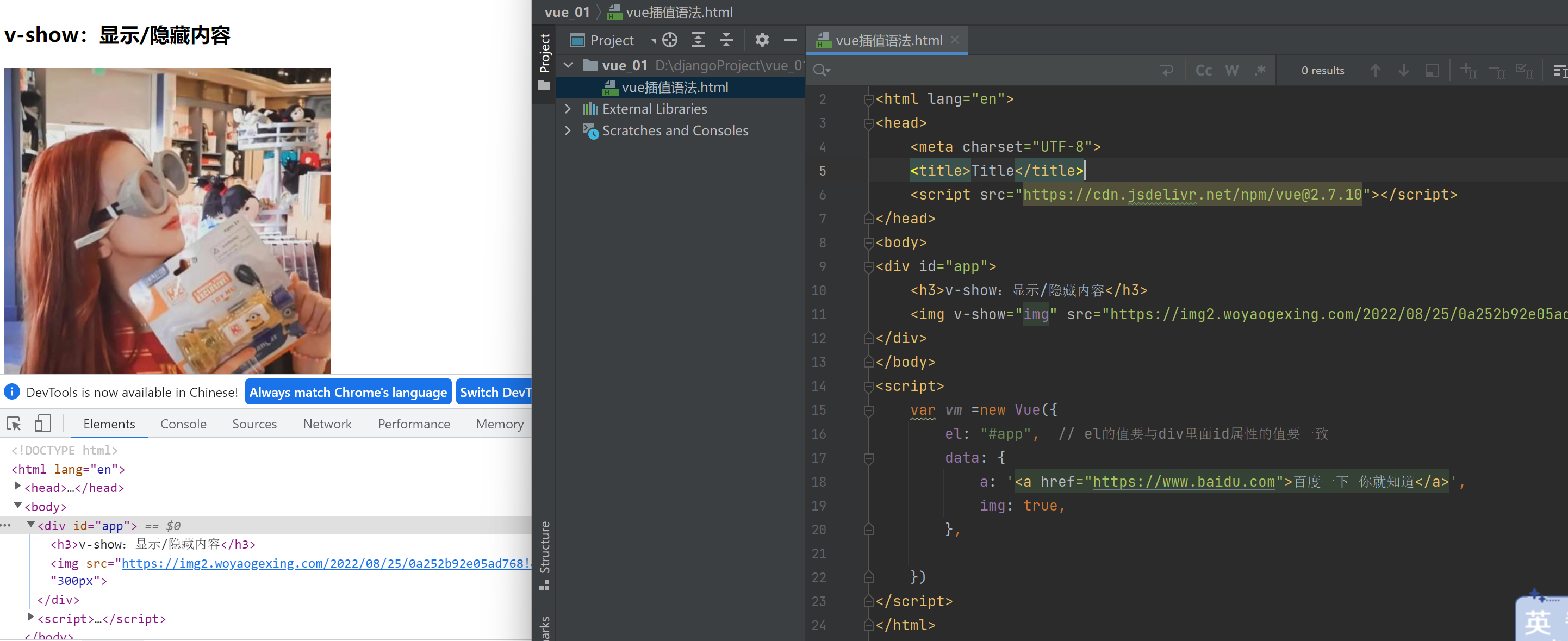Screen dimensions: 1568x641
Task: Click the Expand All icon in Project panel
Action: 698,40
